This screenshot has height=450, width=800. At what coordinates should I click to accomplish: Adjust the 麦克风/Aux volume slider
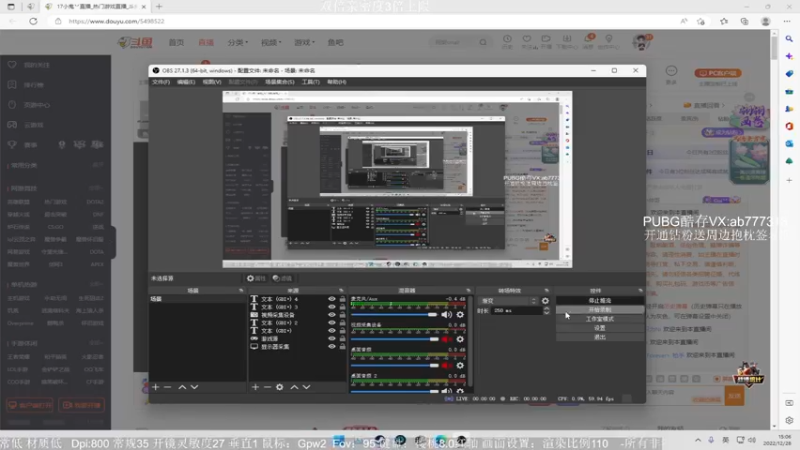coord(394,315)
